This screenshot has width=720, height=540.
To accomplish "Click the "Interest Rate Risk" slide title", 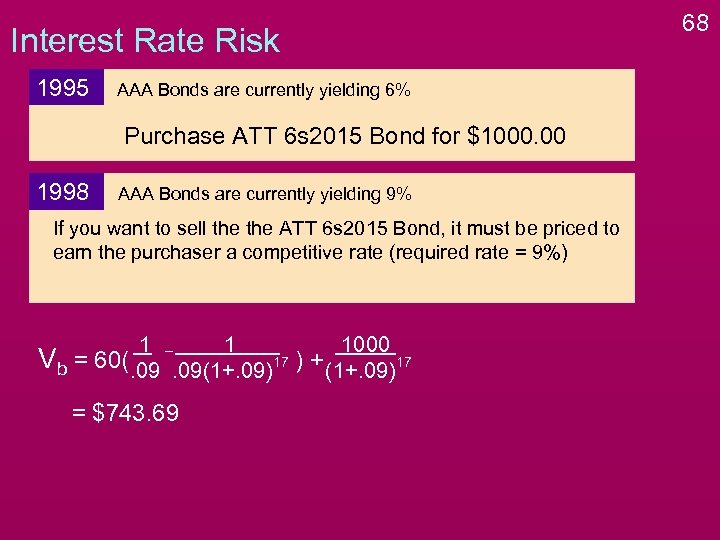I will (x=144, y=41).
